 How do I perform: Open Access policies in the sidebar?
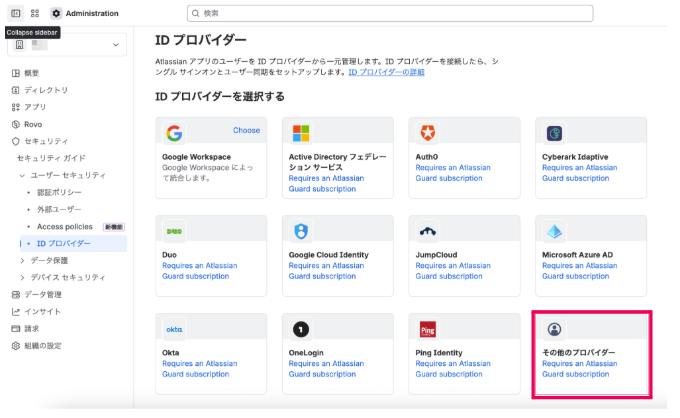(x=65, y=227)
